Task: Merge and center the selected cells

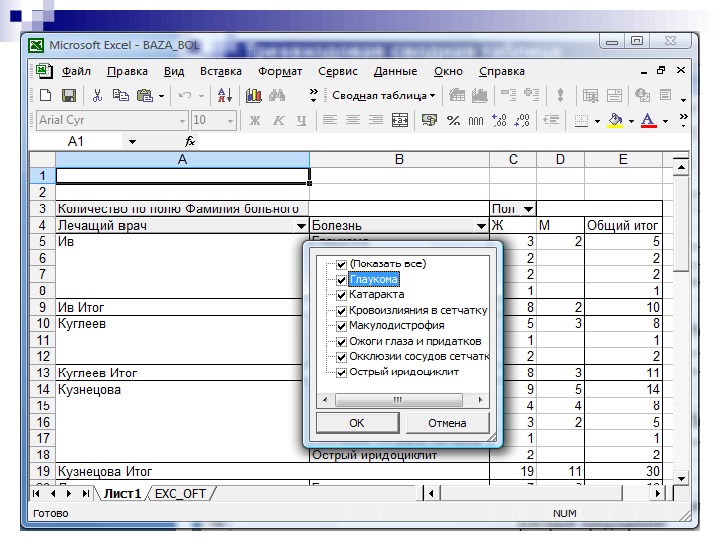Action: pyautogui.click(x=399, y=120)
